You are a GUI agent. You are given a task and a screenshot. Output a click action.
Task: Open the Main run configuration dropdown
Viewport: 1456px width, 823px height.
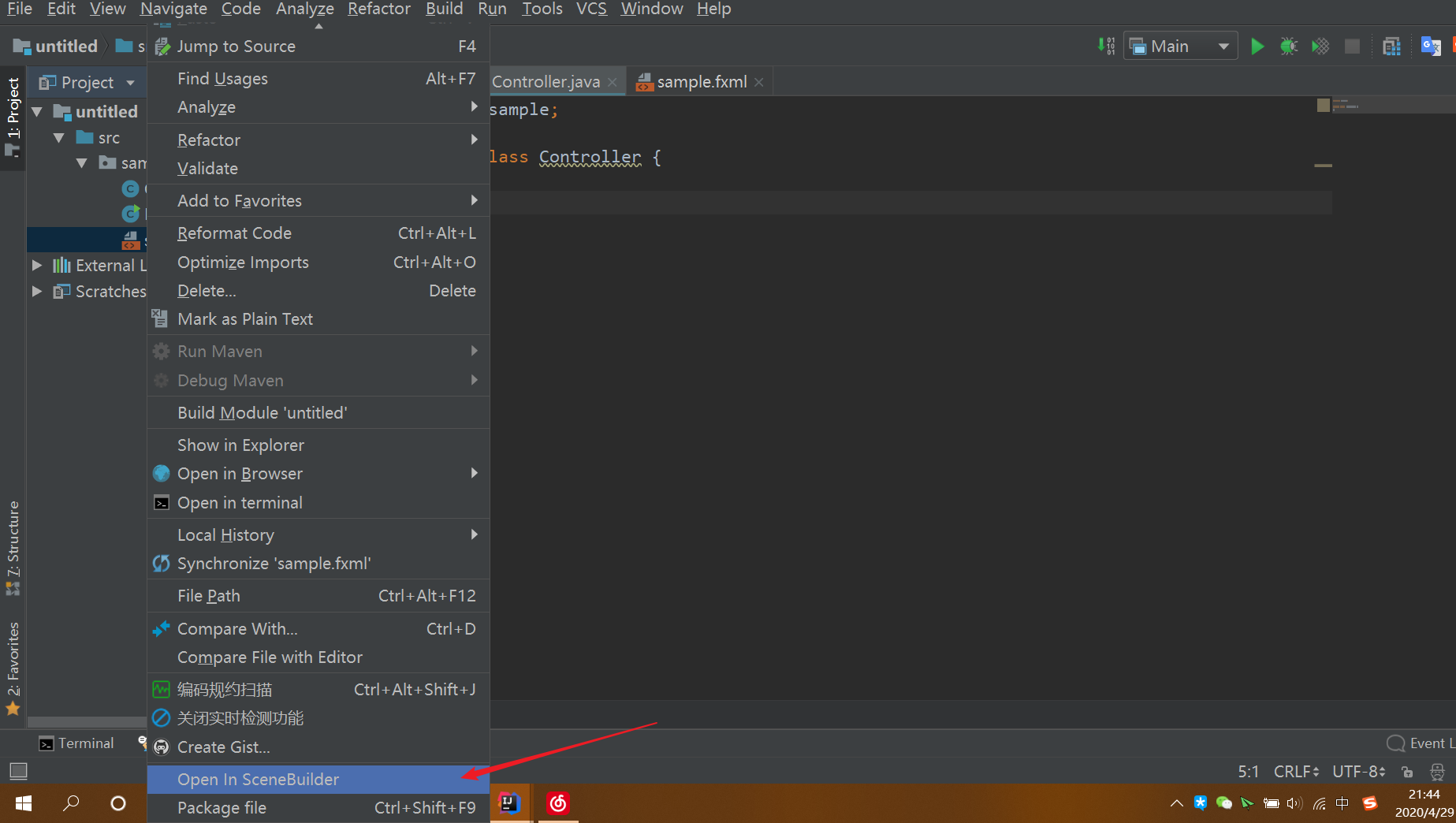click(1180, 47)
